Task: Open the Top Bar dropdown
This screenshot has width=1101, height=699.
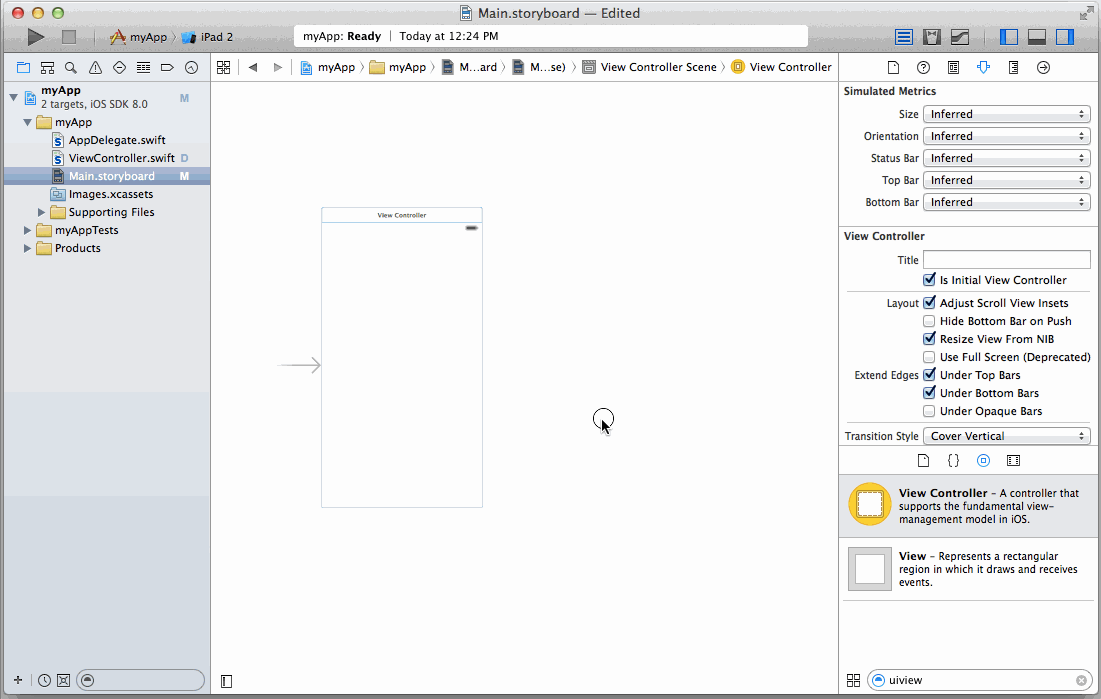Action: point(1006,180)
